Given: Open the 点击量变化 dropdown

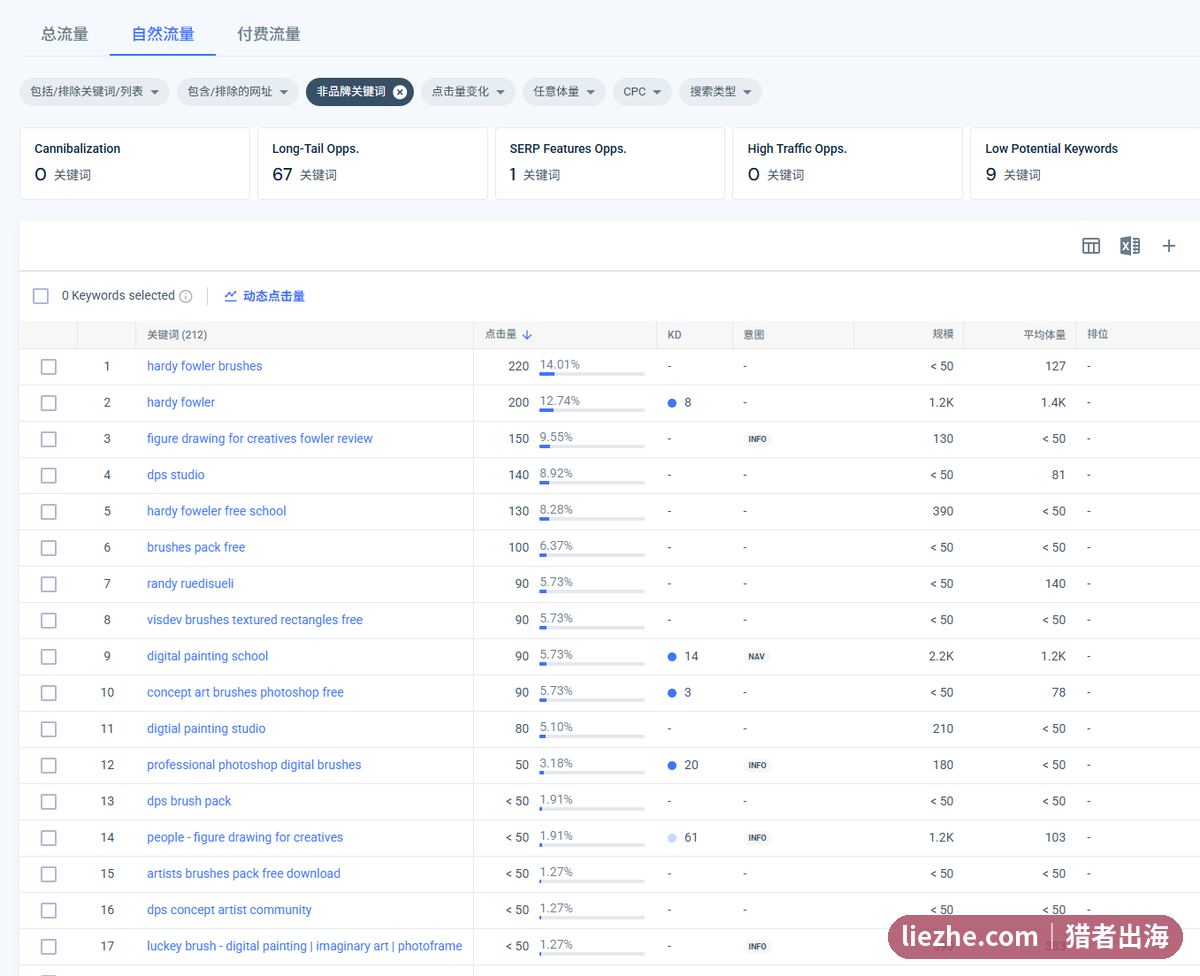Looking at the screenshot, I should coord(468,92).
